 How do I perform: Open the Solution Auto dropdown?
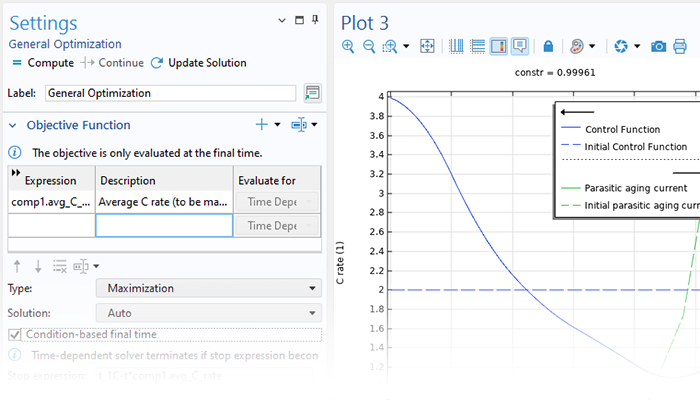click(208, 313)
